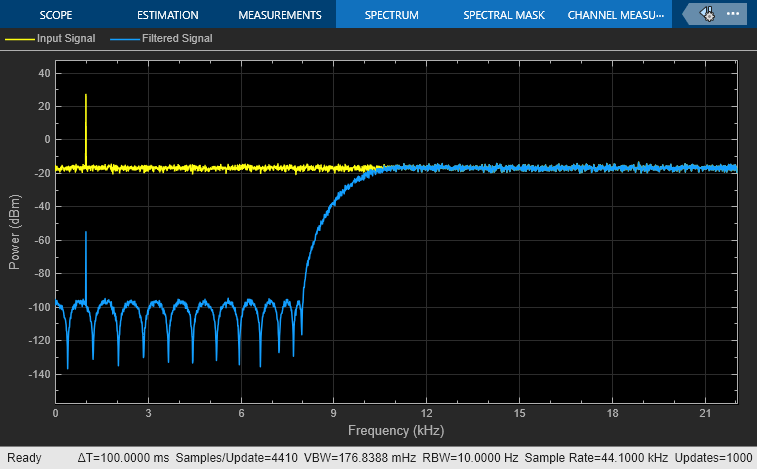Click the Sample Rate readout in status bar
Screen dimensions: 757x469
[x=596, y=457]
